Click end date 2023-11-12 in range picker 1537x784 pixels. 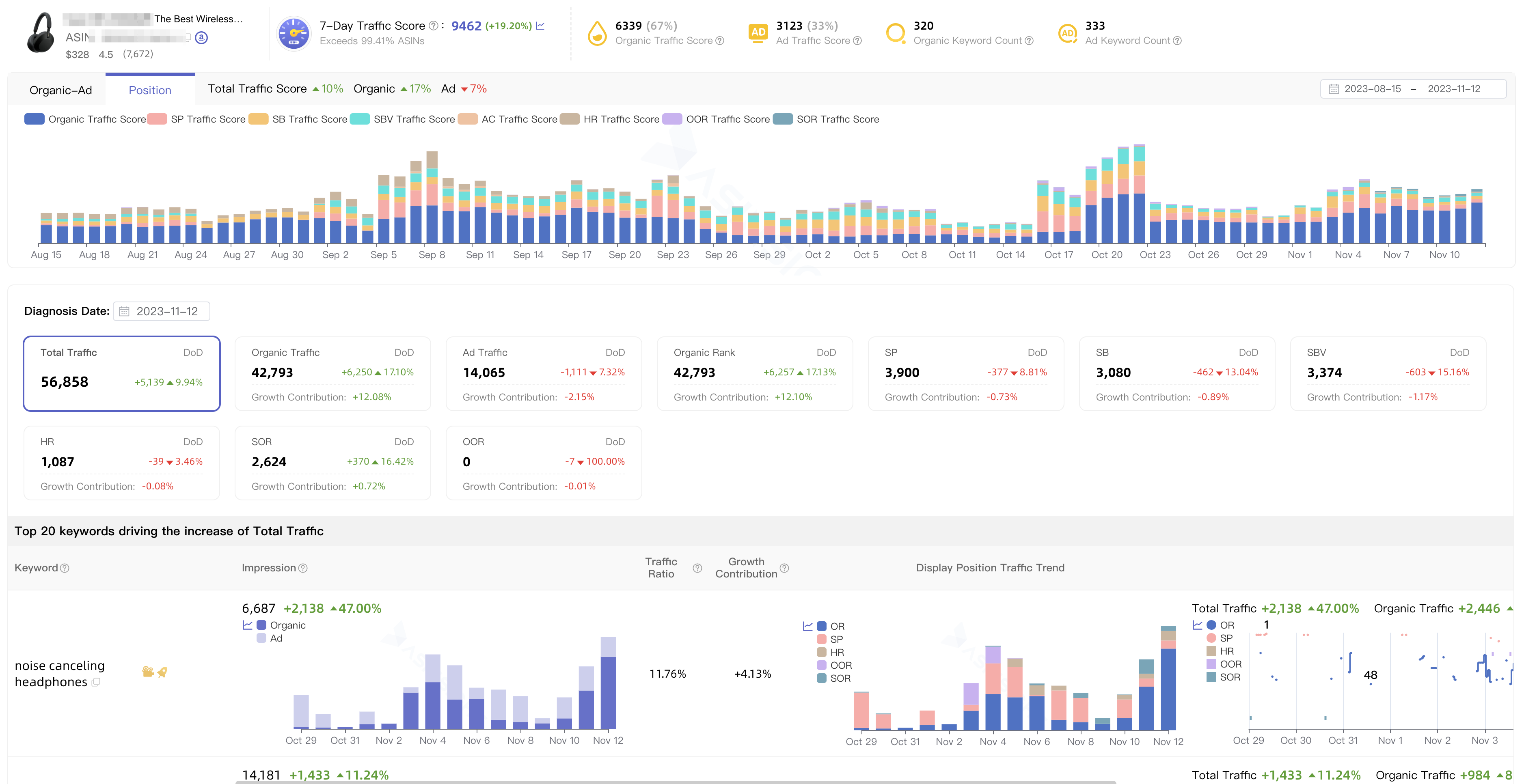1454,89
